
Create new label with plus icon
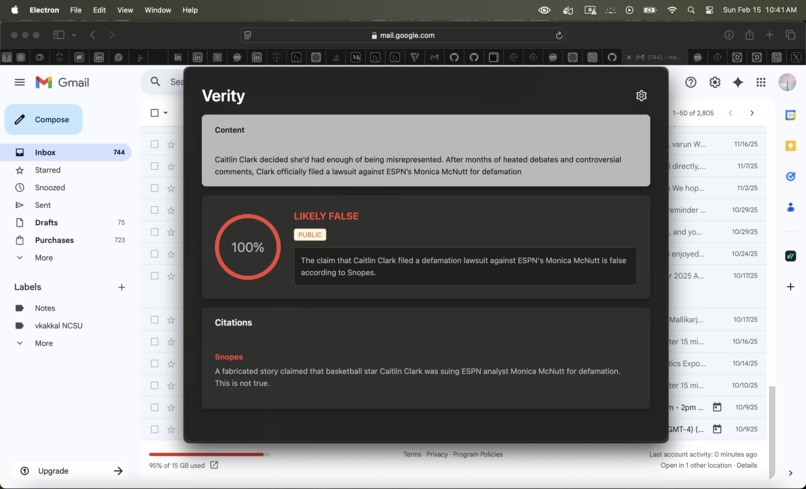[121, 287]
